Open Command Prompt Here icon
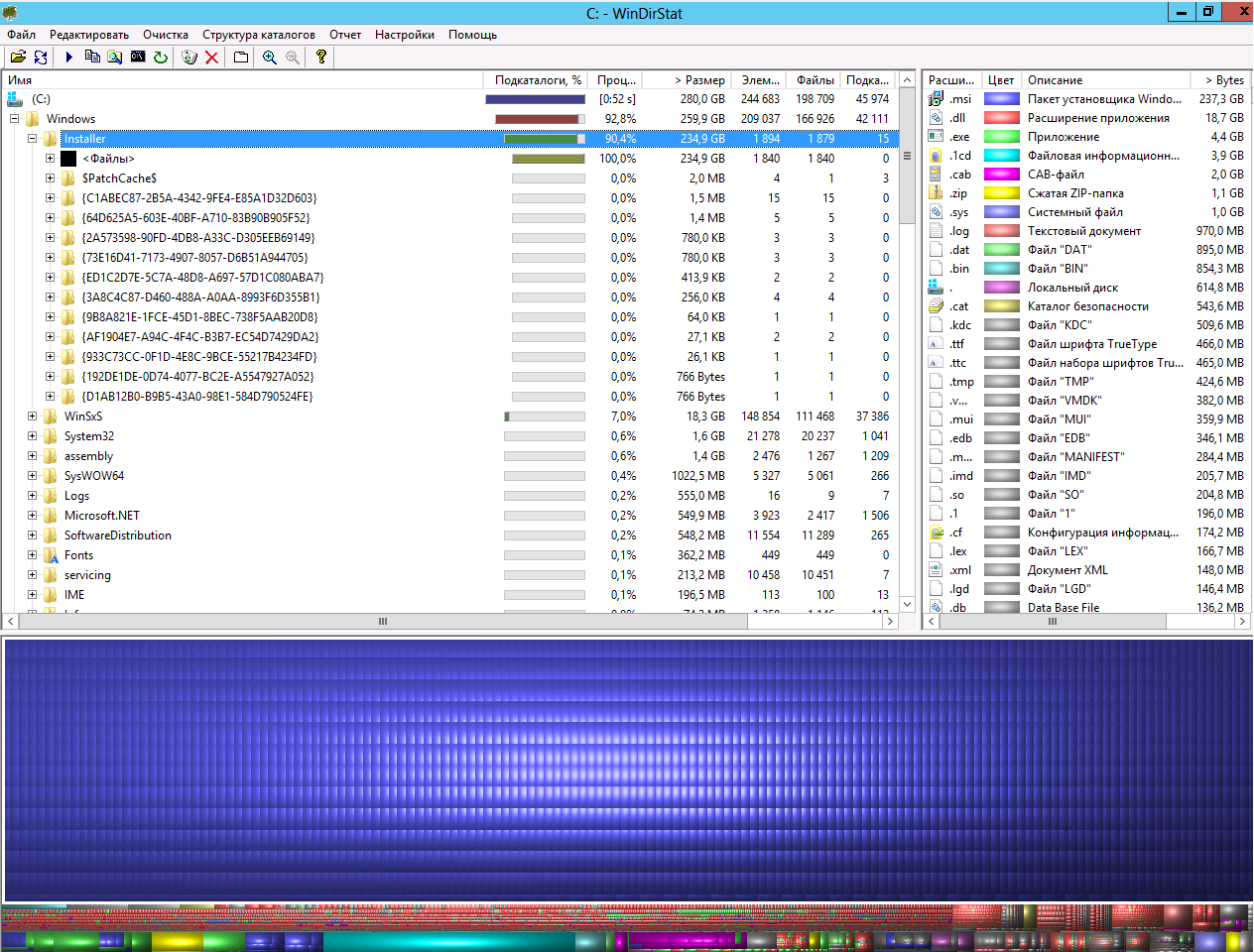 [x=138, y=58]
